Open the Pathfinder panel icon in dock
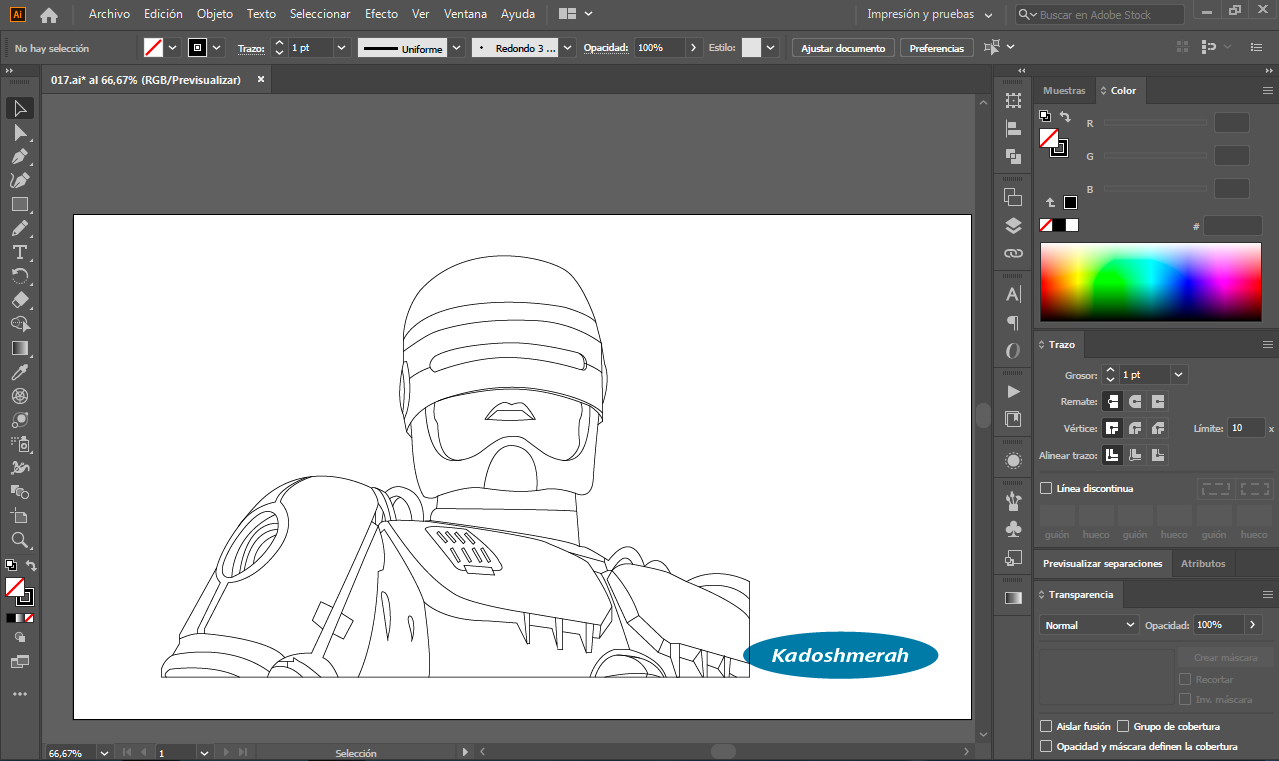This screenshot has height=761, width=1279. [1013, 156]
